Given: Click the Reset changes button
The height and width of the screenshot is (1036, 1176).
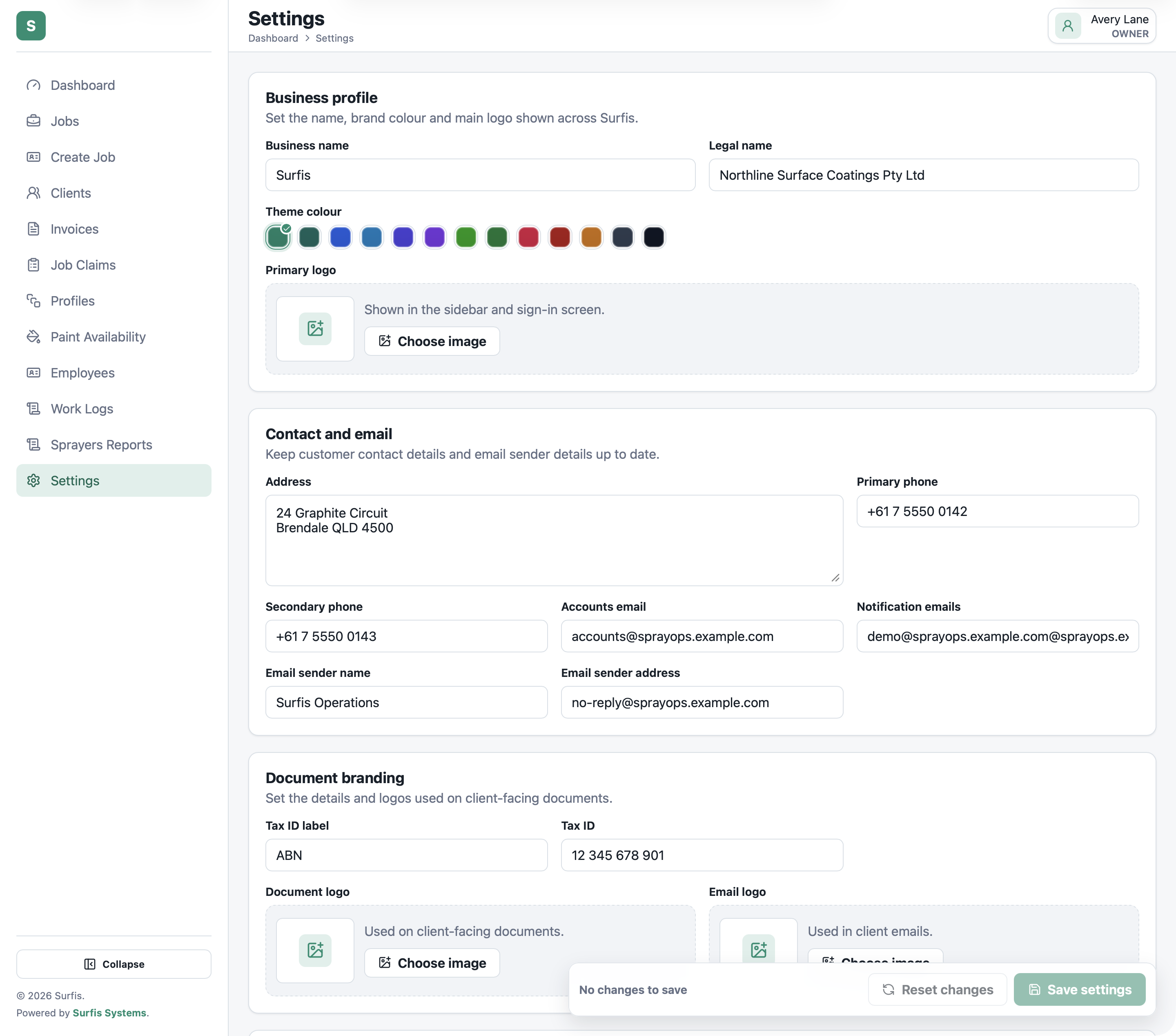Looking at the screenshot, I should (938, 989).
